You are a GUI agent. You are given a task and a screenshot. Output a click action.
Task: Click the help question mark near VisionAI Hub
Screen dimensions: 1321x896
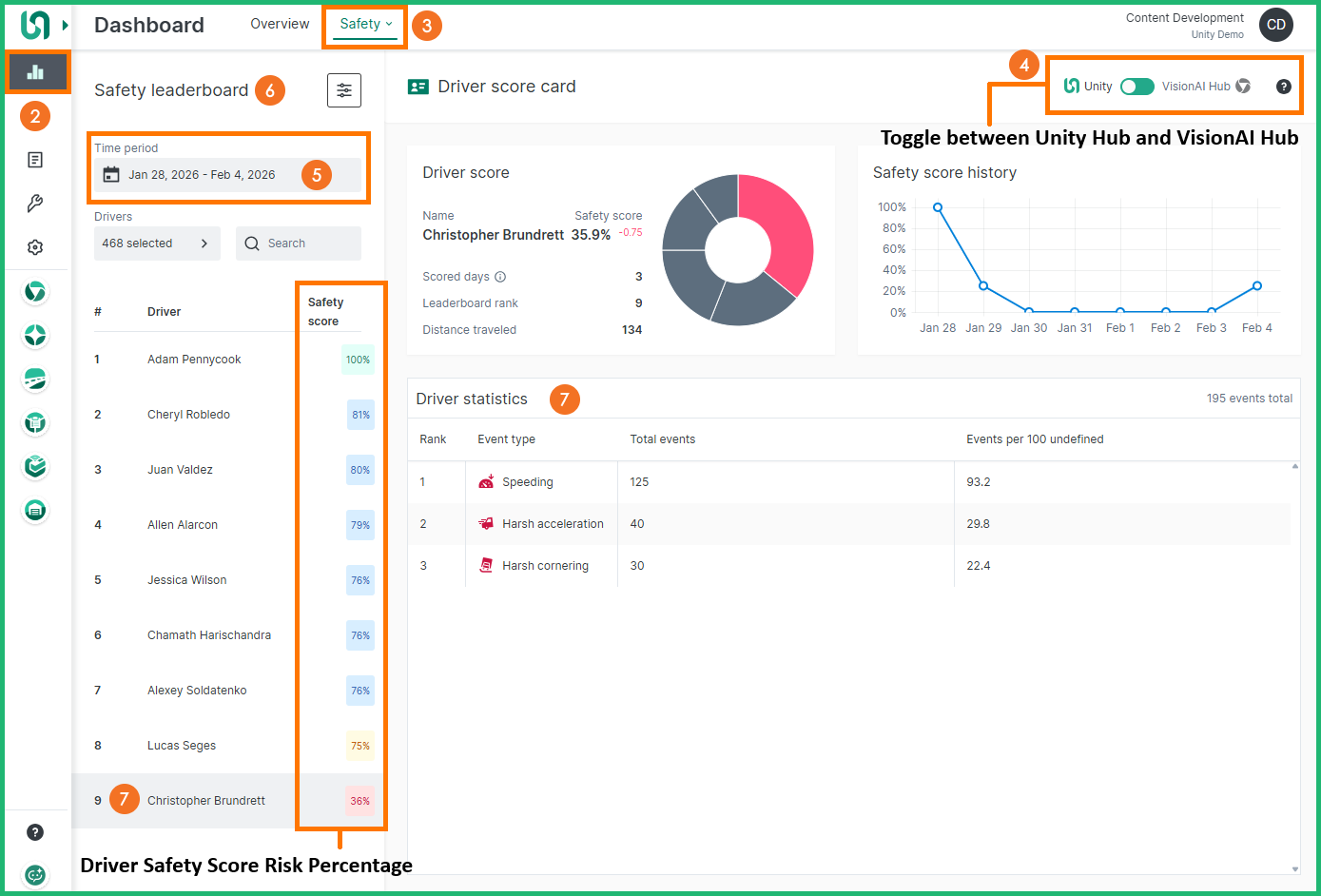(1283, 87)
